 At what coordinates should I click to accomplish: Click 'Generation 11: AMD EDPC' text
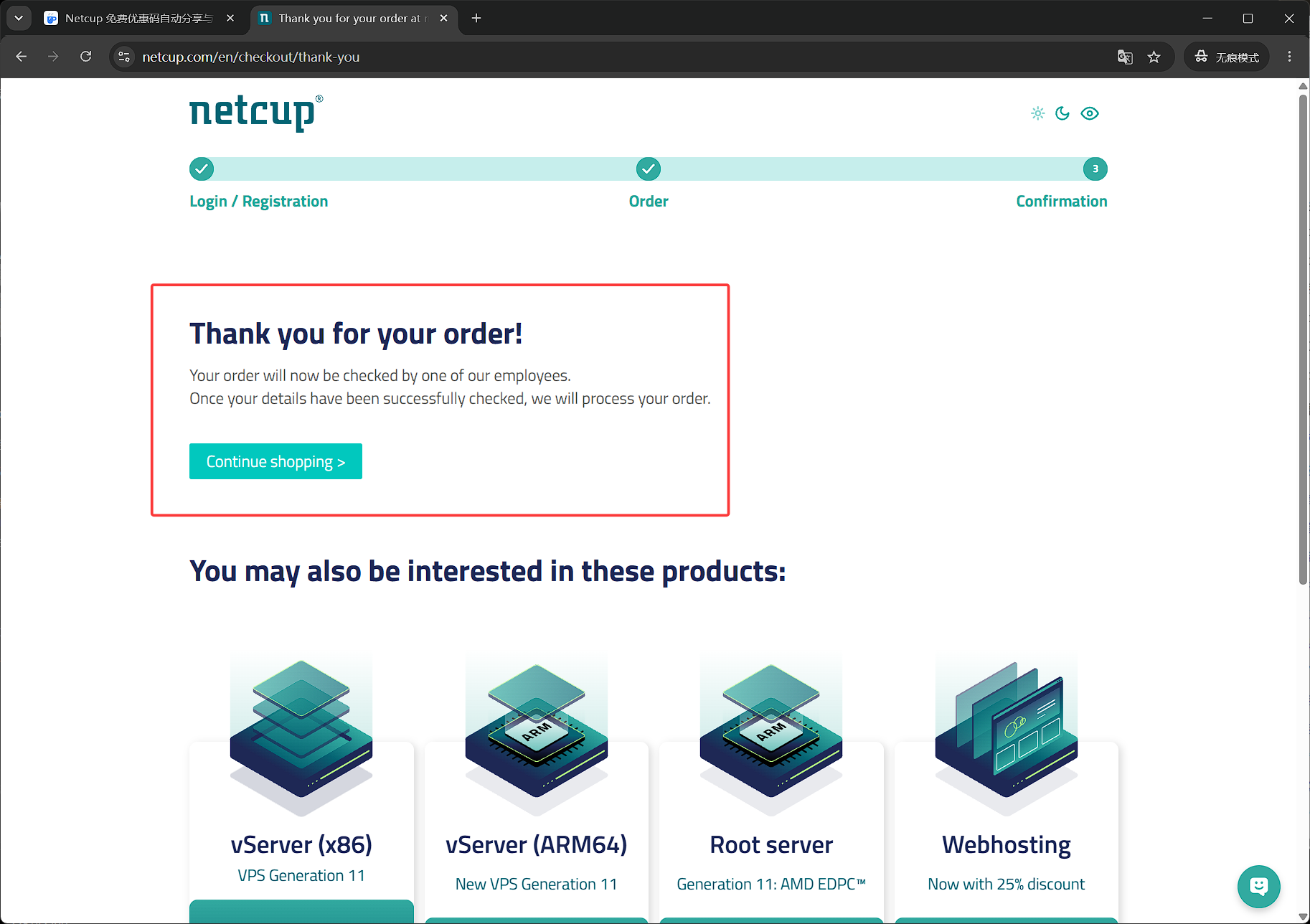click(771, 885)
